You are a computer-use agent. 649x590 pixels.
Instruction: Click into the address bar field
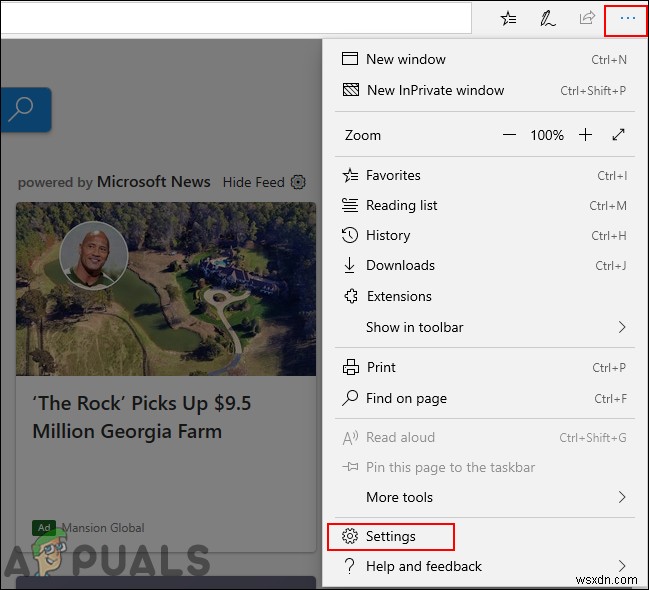pos(236,18)
